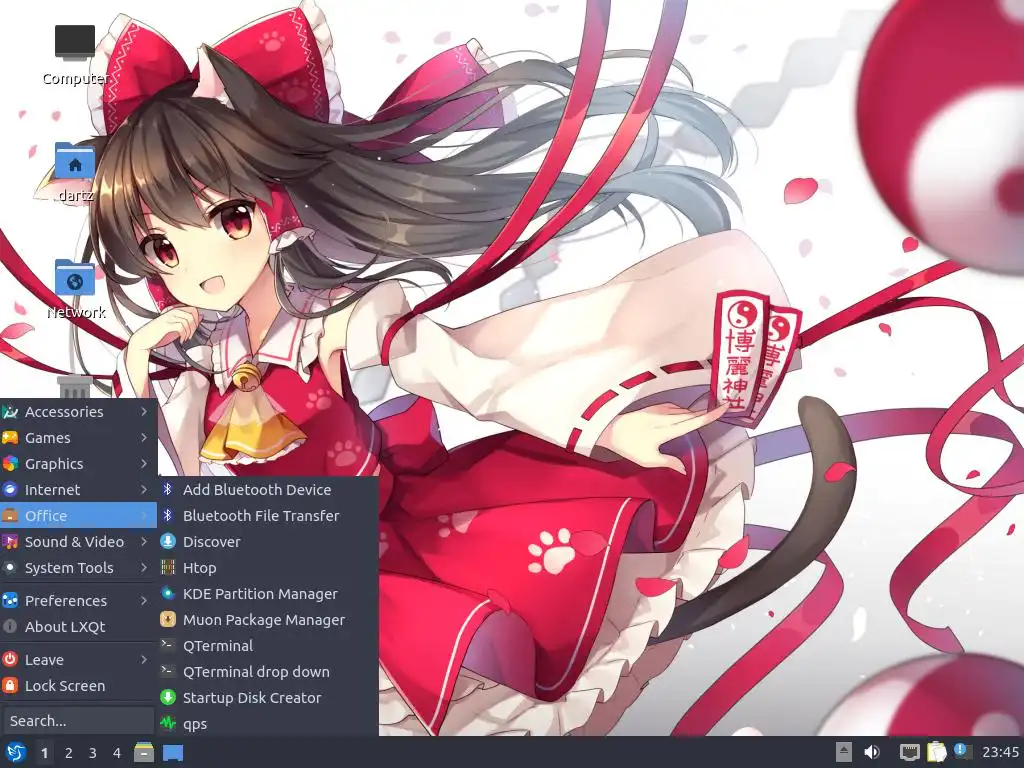Open the Computer desktop icon
Image resolution: width=1024 pixels, height=768 pixels.
click(x=74, y=56)
